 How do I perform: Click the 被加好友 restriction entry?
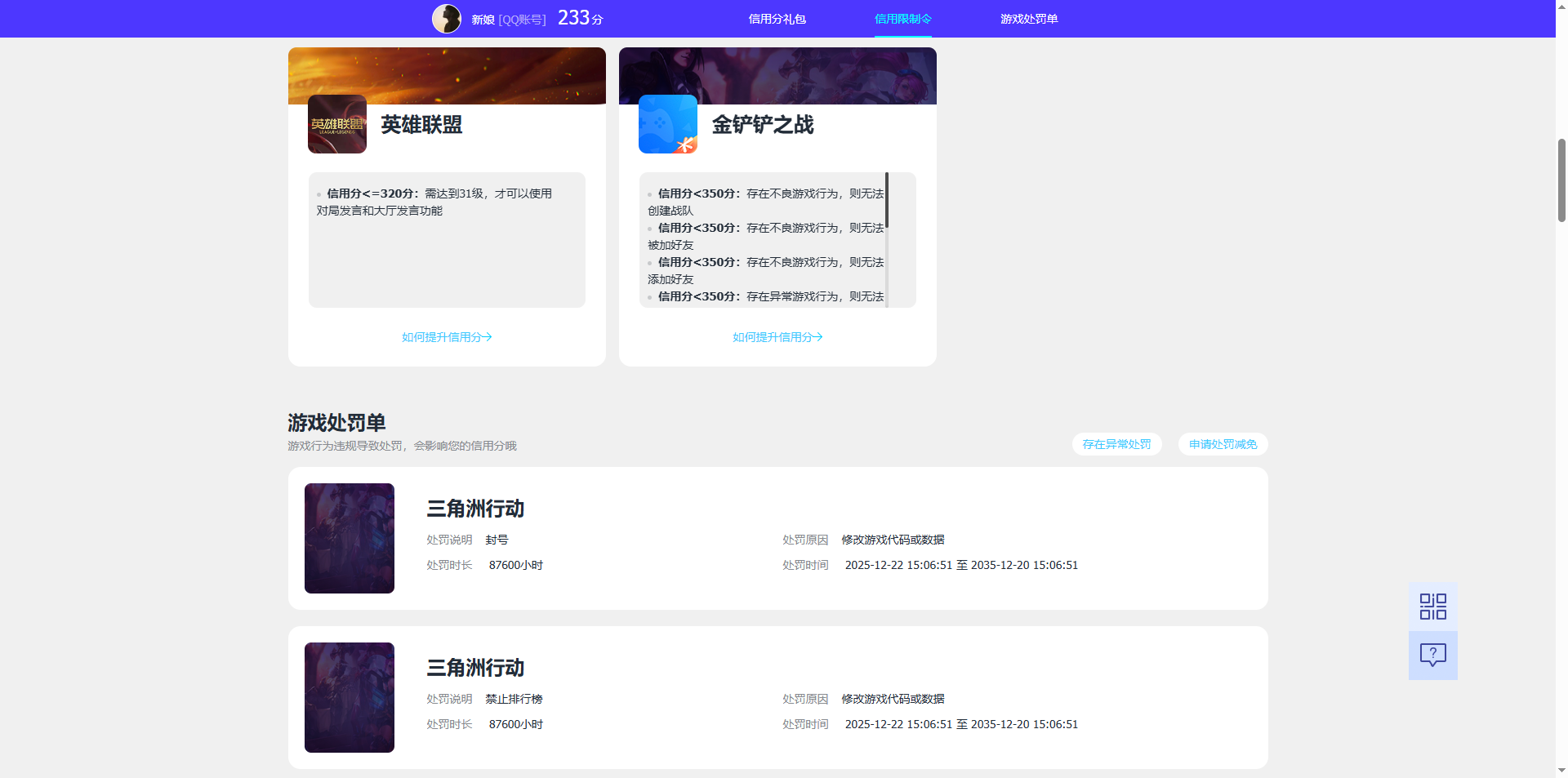coord(766,237)
